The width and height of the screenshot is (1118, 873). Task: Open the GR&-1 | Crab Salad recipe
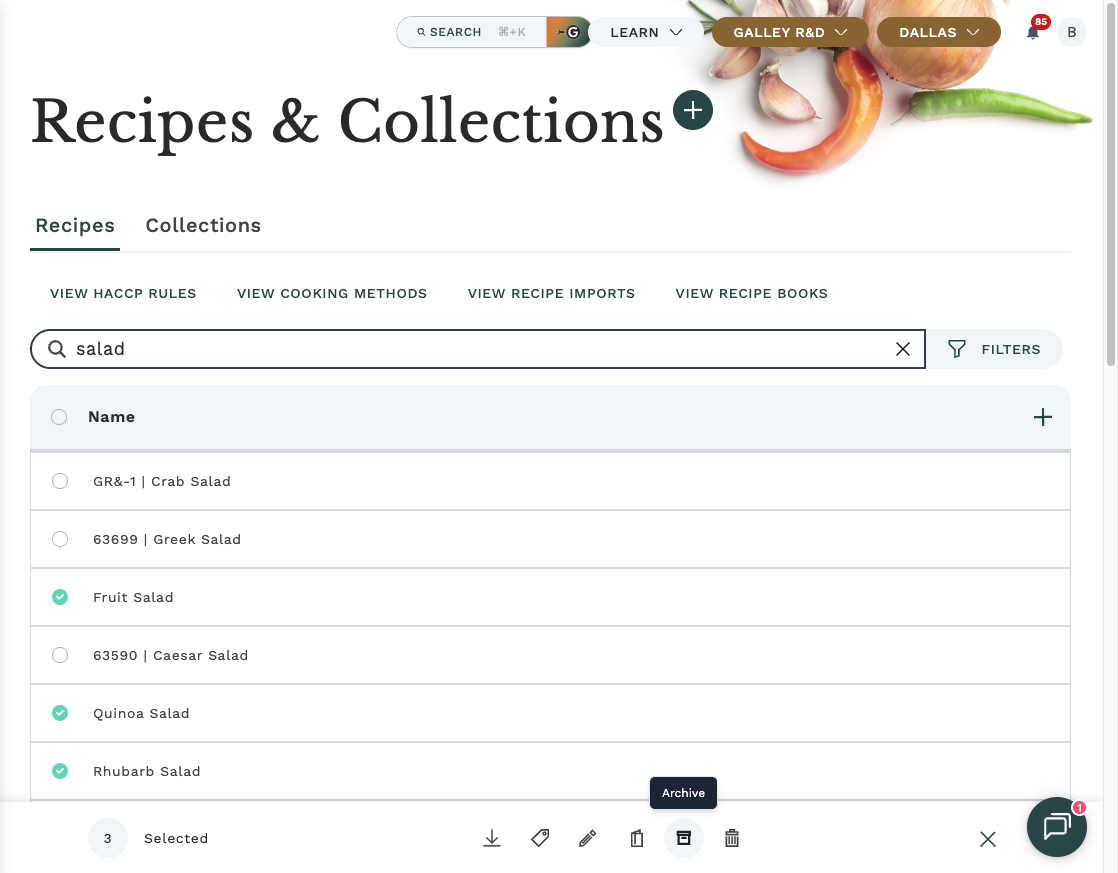(162, 481)
